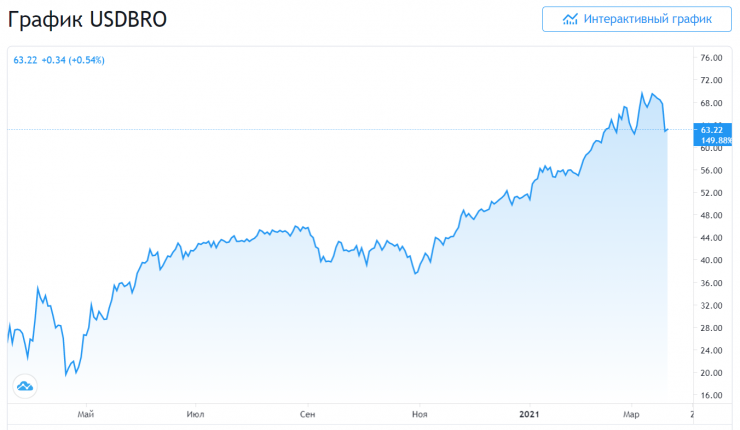
Task: Click the 48.00 price axis label
Action: click(x=712, y=215)
